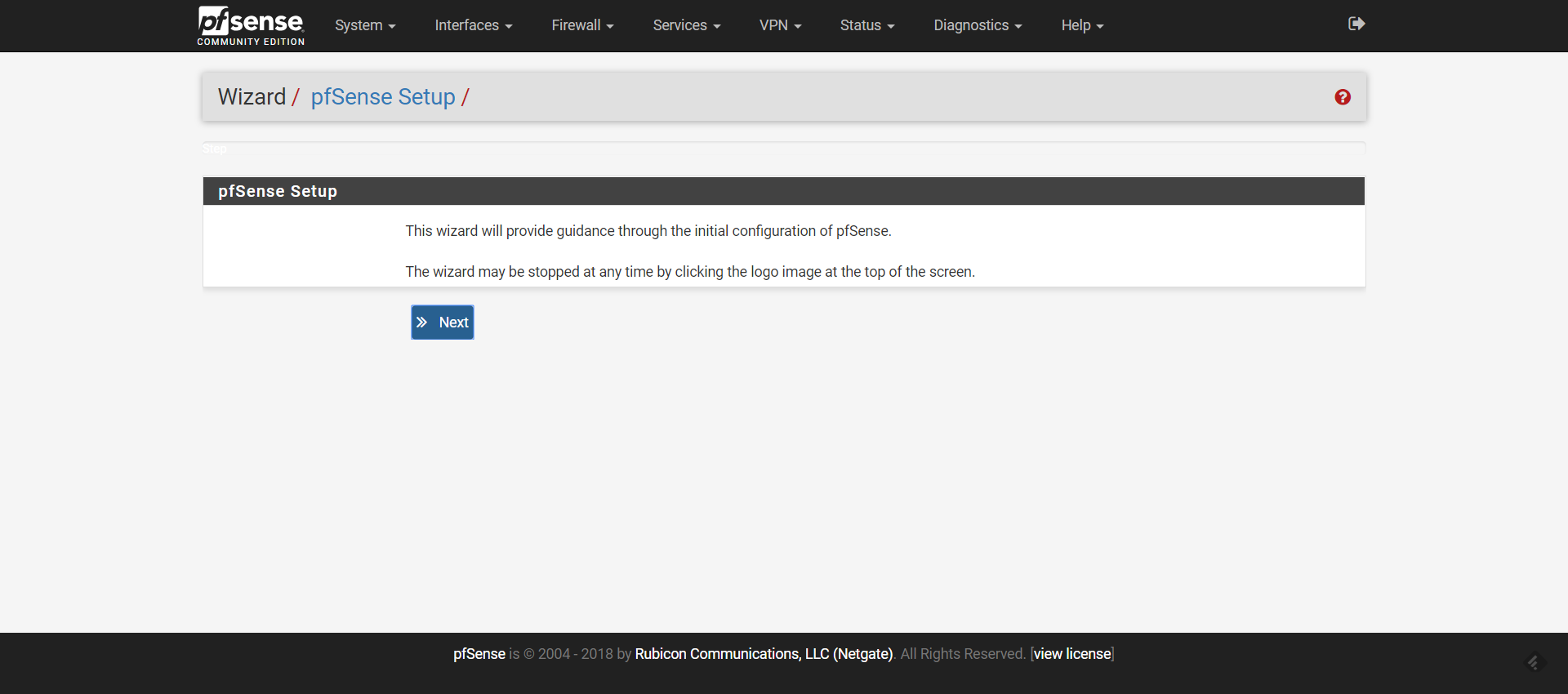This screenshot has width=1568, height=694.
Task: Follow the pfSense Setup breadcrumb link
Action: (383, 97)
